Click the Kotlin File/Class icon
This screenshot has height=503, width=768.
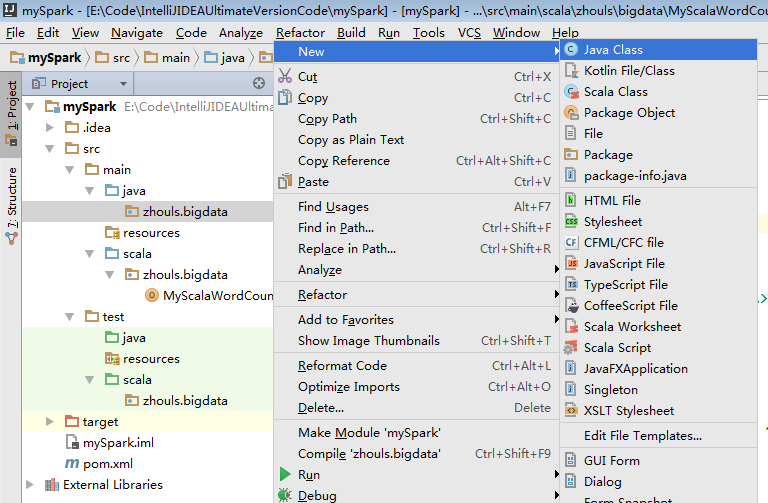pyautogui.click(x=571, y=71)
